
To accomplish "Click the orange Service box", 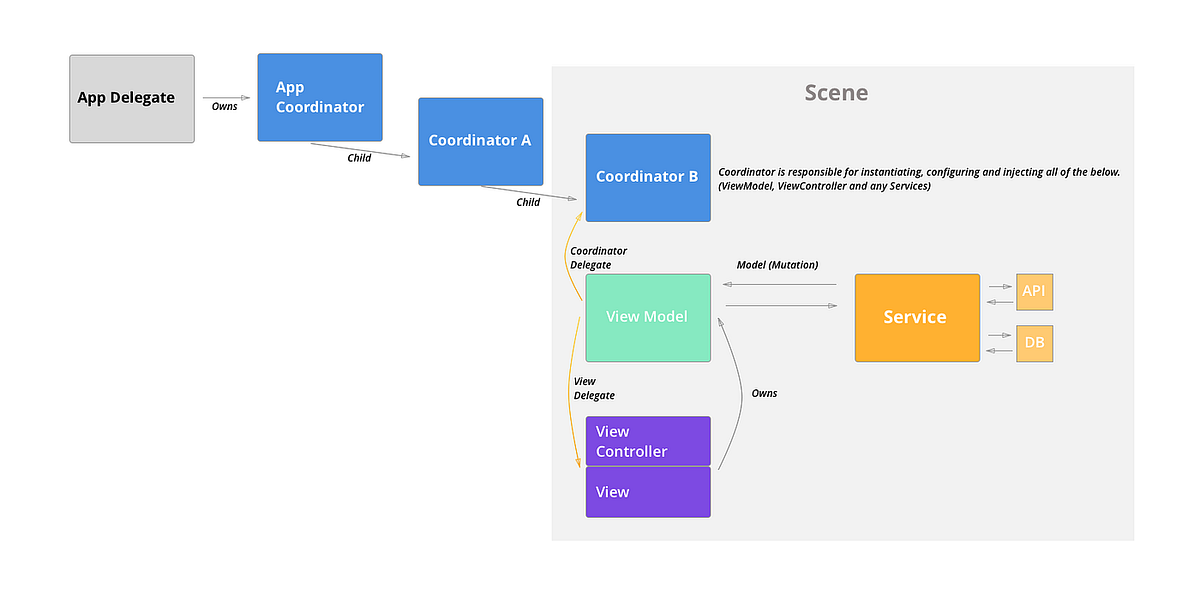I will click(916, 317).
